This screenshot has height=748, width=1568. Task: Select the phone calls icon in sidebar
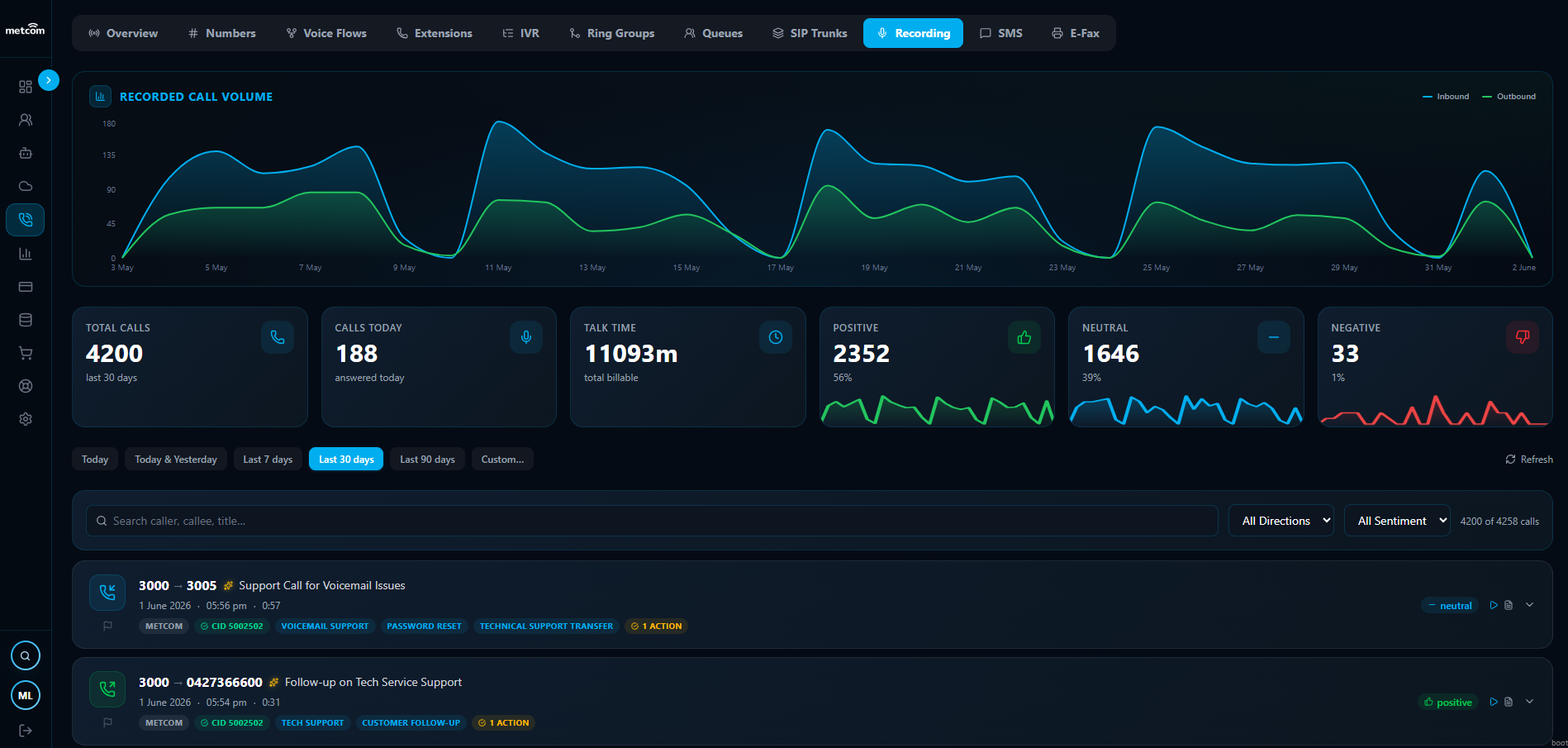point(26,220)
